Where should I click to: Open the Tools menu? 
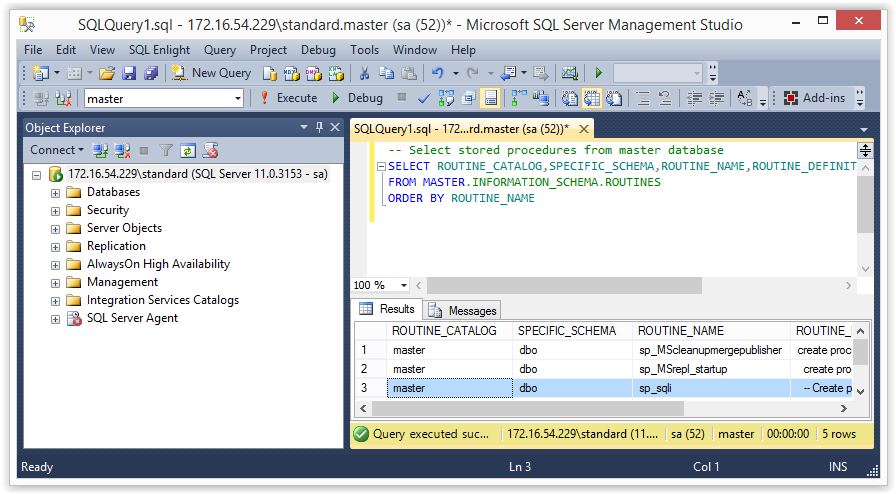tap(365, 50)
